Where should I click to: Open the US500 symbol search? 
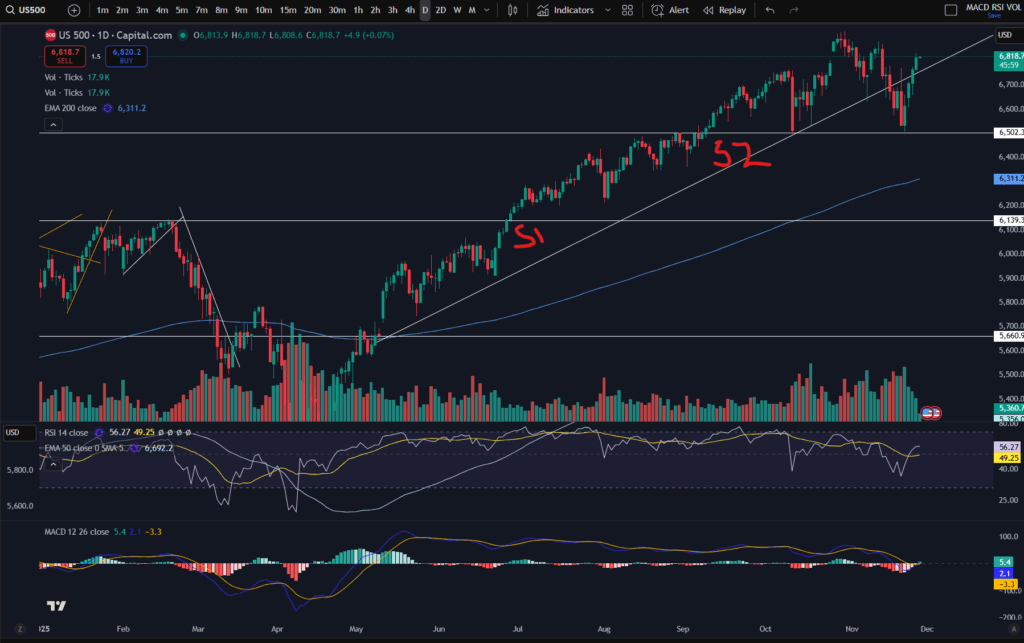(26, 10)
